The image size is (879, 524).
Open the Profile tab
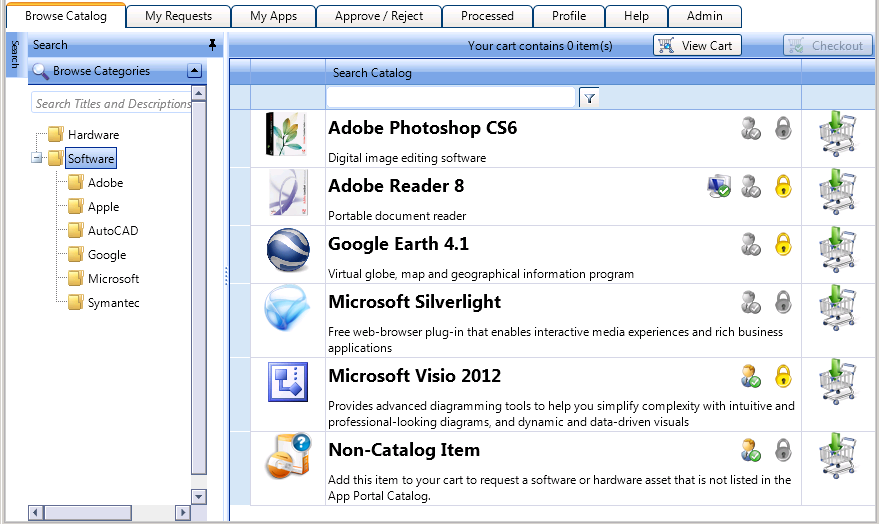tap(569, 16)
